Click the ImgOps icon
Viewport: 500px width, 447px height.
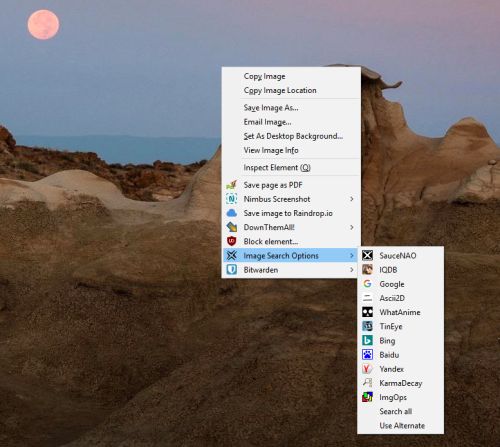click(367, 397)
